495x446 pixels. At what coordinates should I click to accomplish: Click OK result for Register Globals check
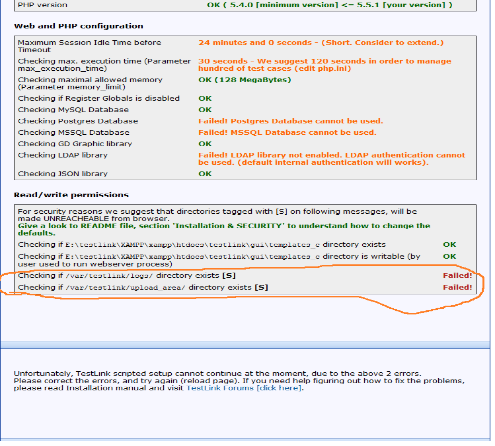205,98
